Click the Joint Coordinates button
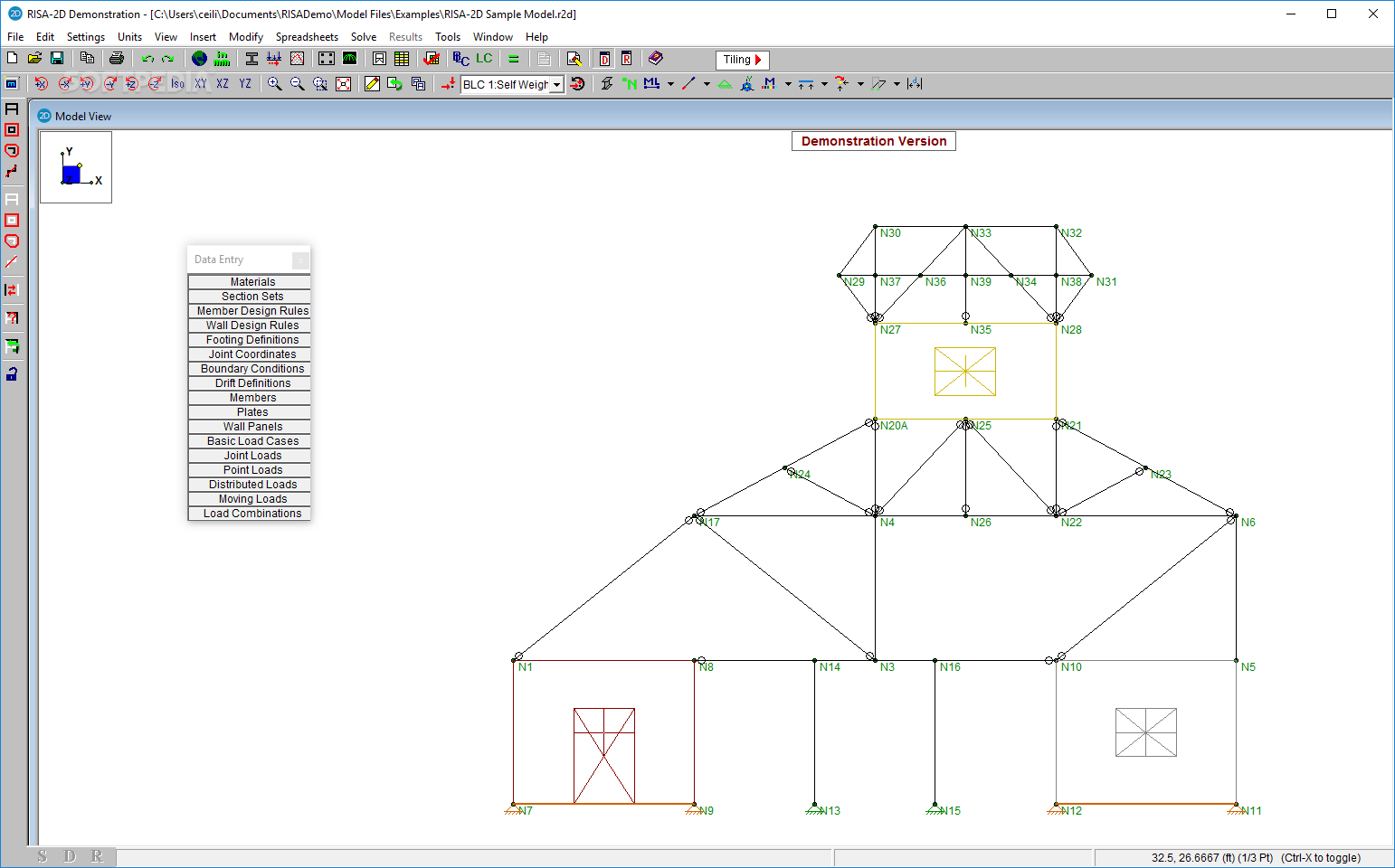The height and width of the screenshot is (868, 1395). click(x=252, y=354)
